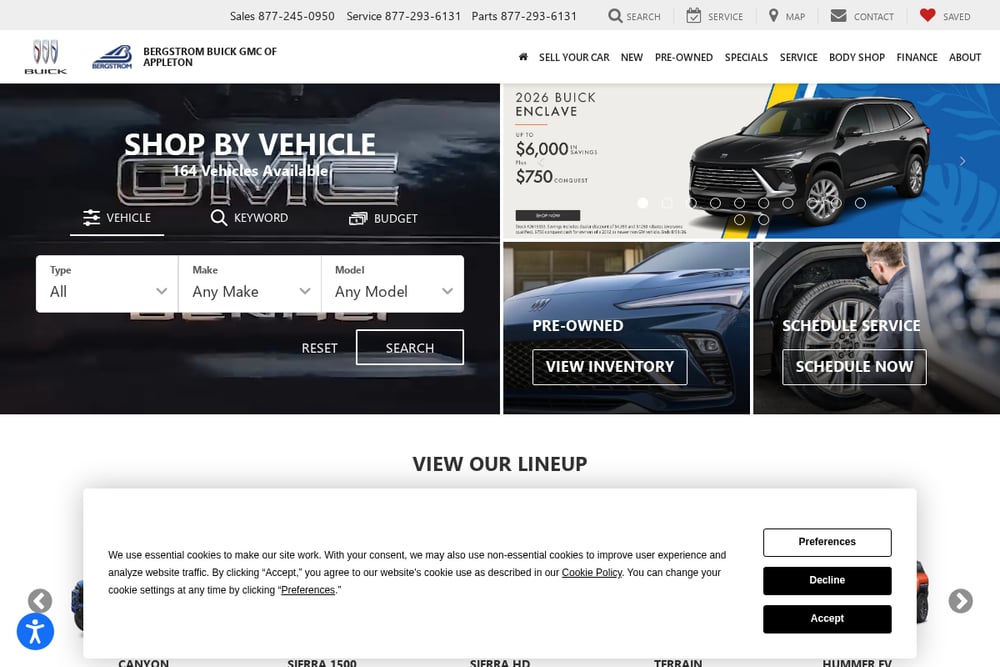Open Pre-Owned menu

[x=684, y=57]
